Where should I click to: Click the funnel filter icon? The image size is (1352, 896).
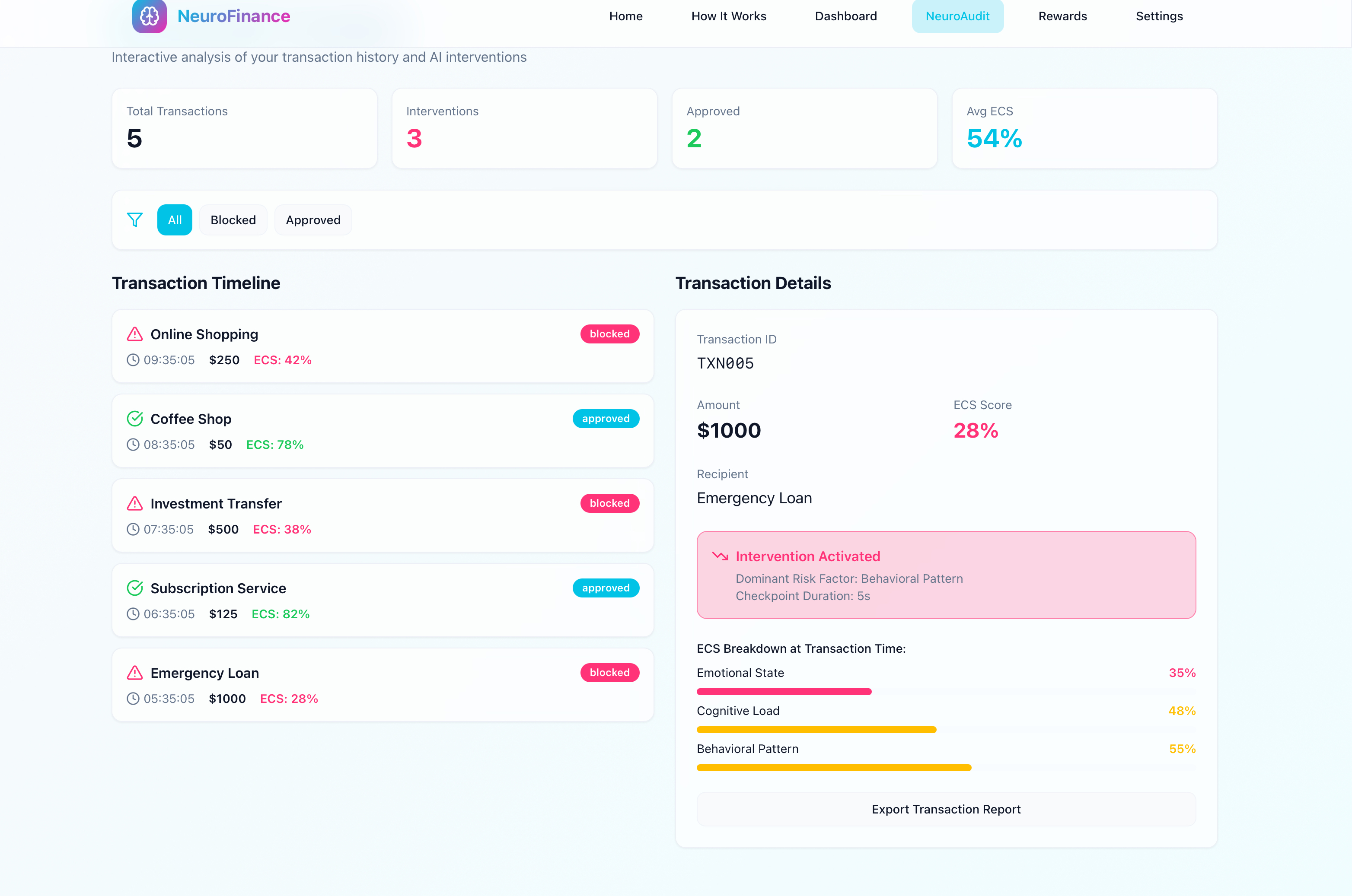pyautogui.click(x=135, y=220)
